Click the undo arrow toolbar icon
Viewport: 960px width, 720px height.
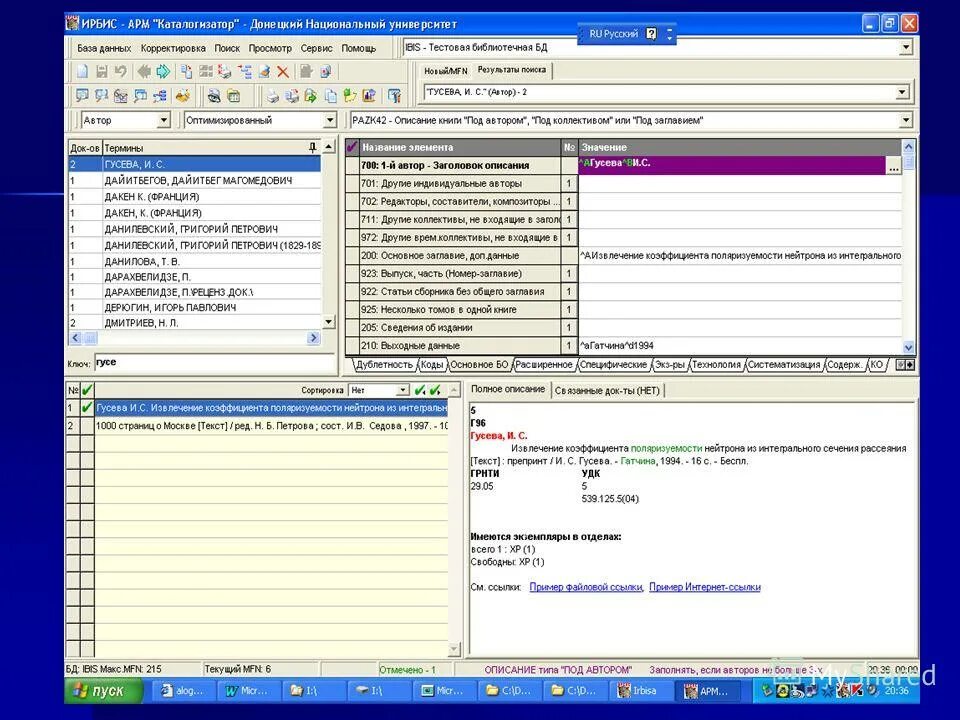(x=121, y=72)
